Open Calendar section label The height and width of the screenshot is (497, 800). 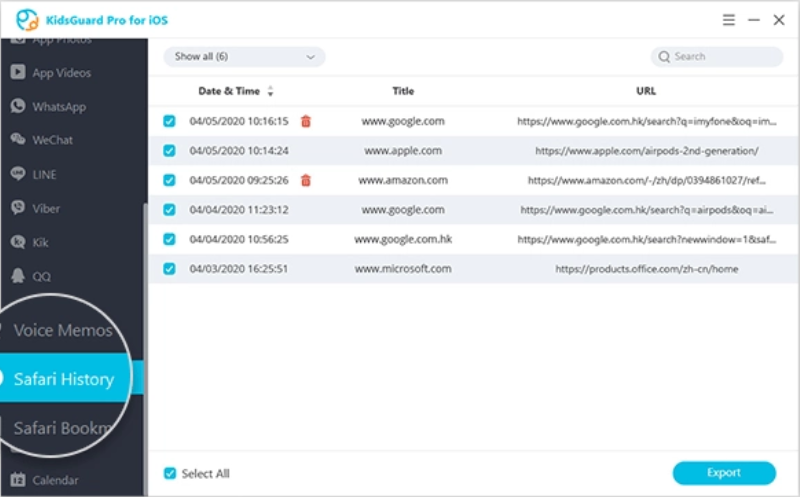56,480
